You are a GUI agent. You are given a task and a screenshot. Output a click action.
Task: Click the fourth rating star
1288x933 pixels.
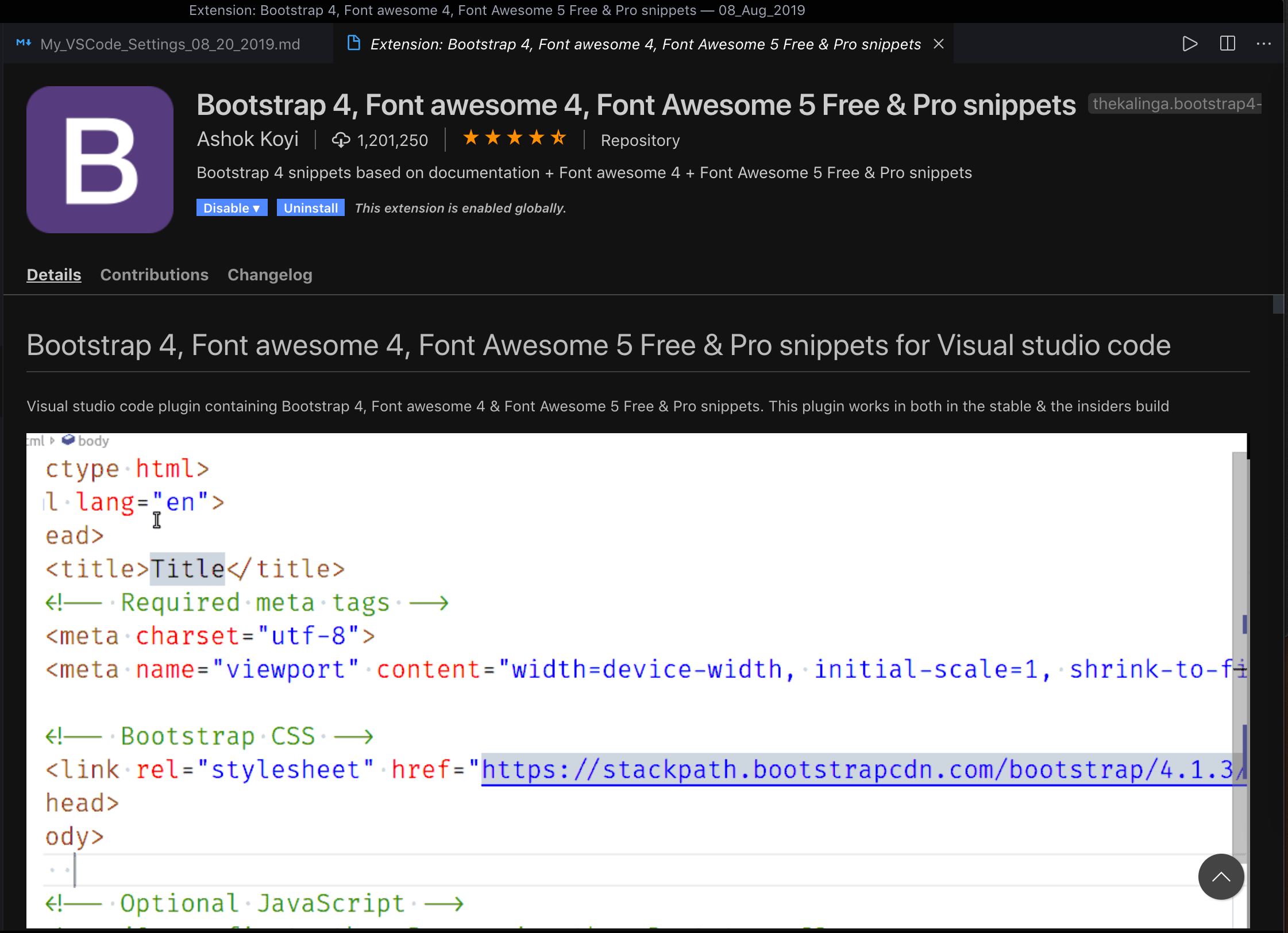(537, 138)
